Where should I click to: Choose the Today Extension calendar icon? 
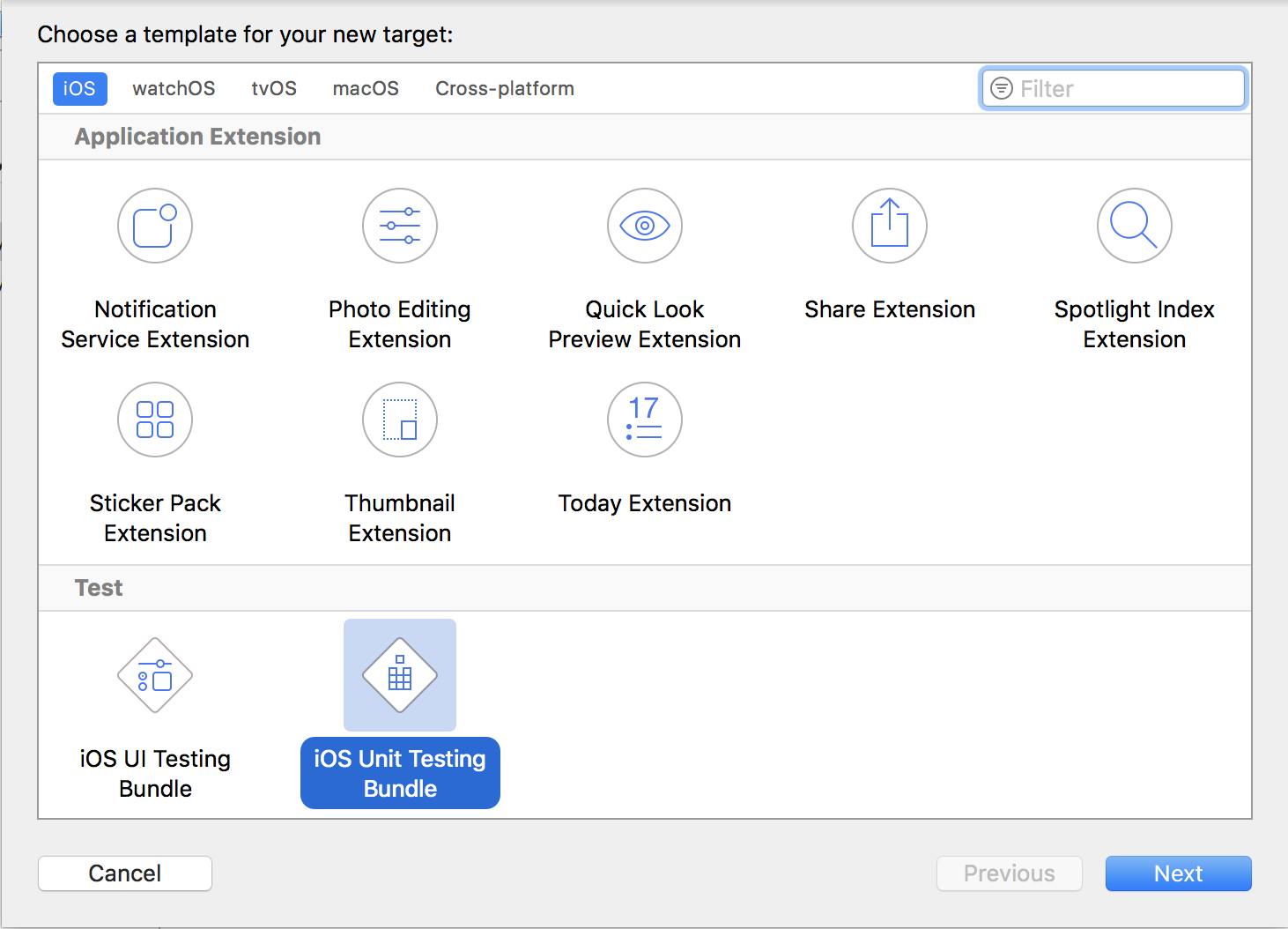point(645,420)
